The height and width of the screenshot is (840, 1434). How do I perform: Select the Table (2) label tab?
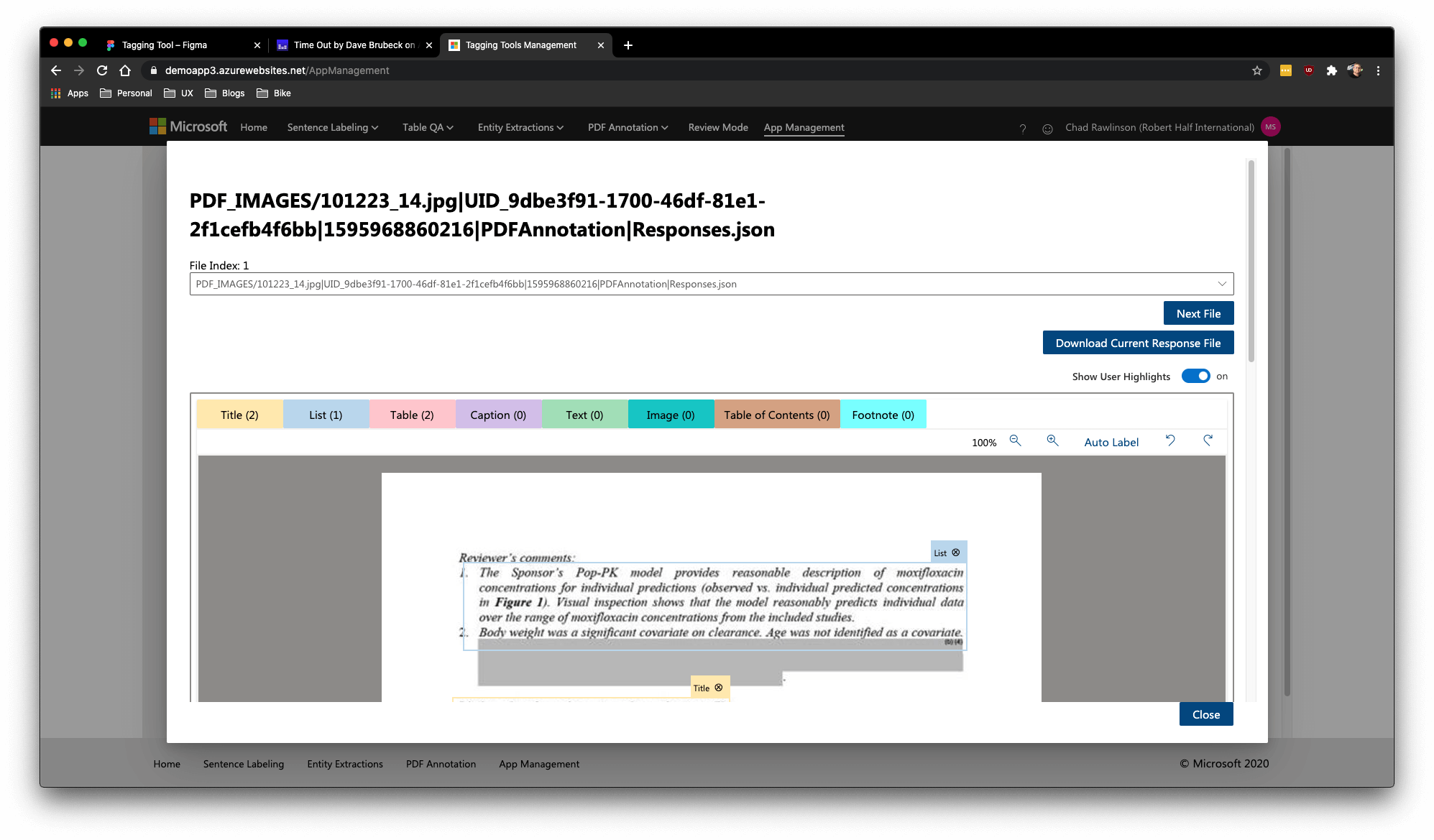coord(412,415)
